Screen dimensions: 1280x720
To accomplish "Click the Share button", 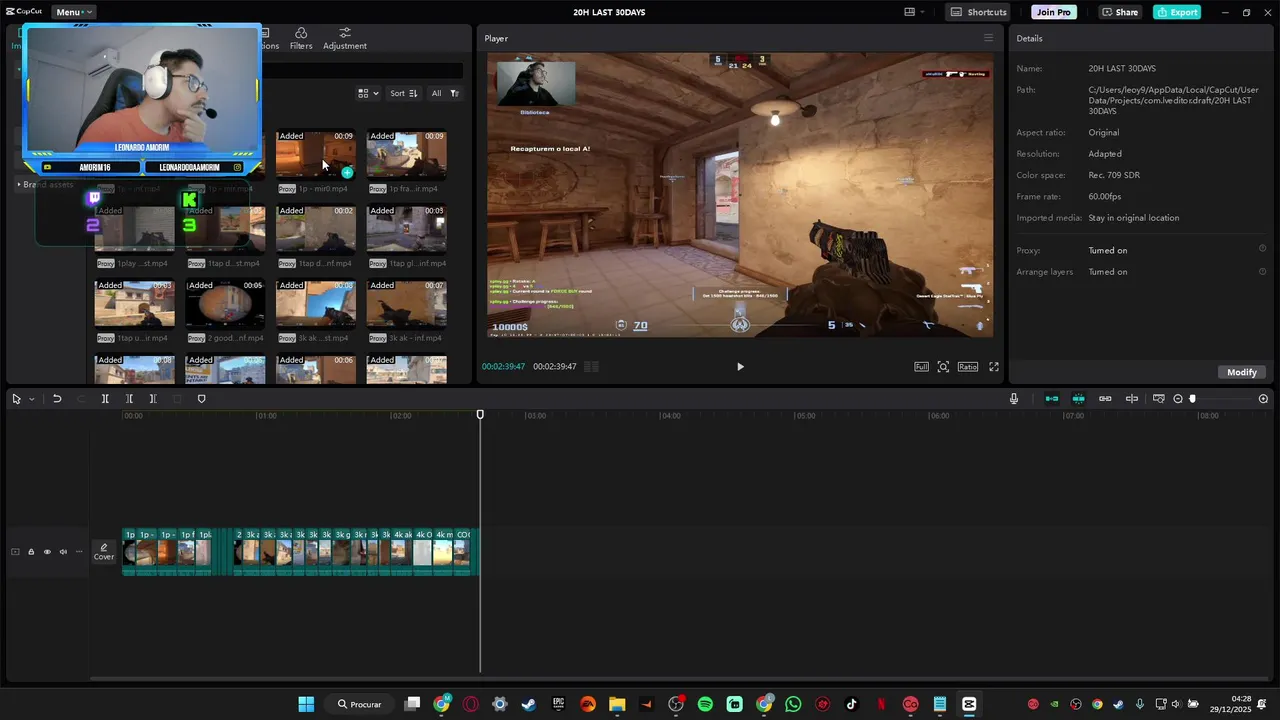I will point(1120,12).
